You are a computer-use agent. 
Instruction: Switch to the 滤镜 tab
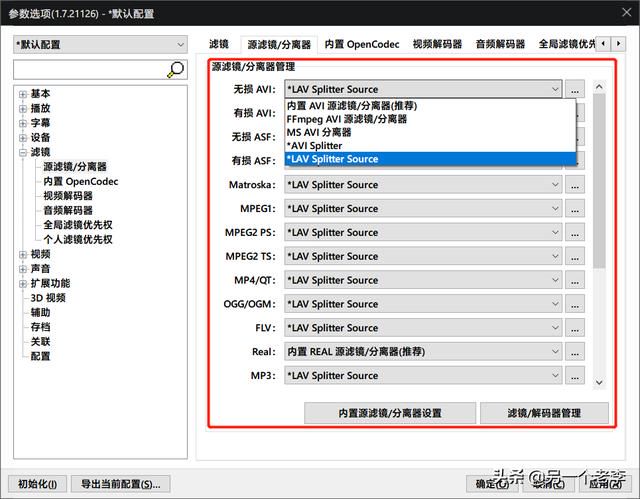(x=219, y=44)
